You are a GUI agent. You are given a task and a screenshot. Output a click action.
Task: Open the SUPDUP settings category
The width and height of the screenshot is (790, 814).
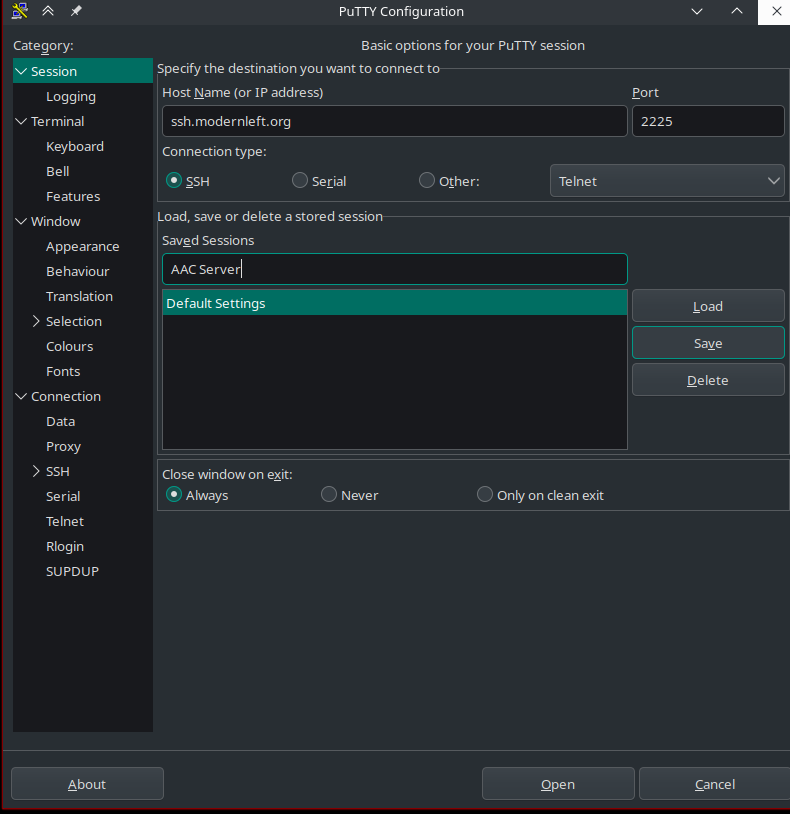[72, 572]
